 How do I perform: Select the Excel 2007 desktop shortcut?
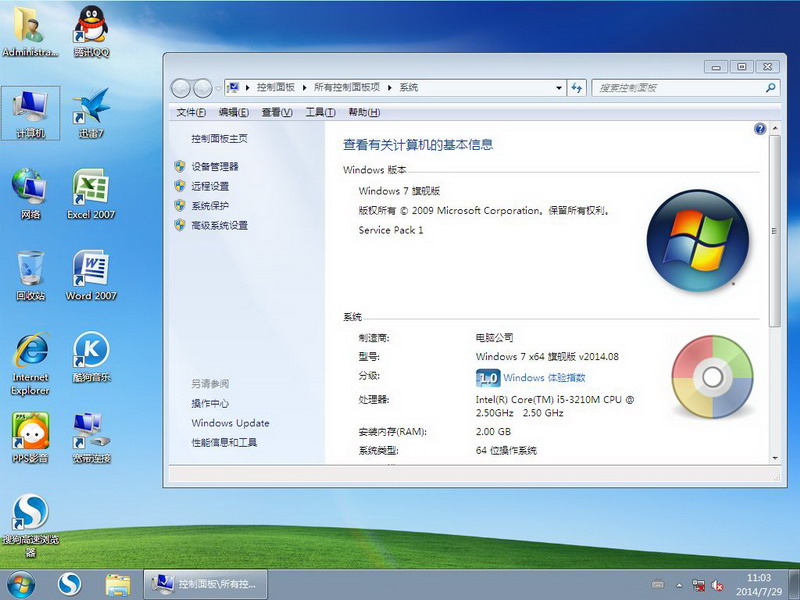click(91, 194)
